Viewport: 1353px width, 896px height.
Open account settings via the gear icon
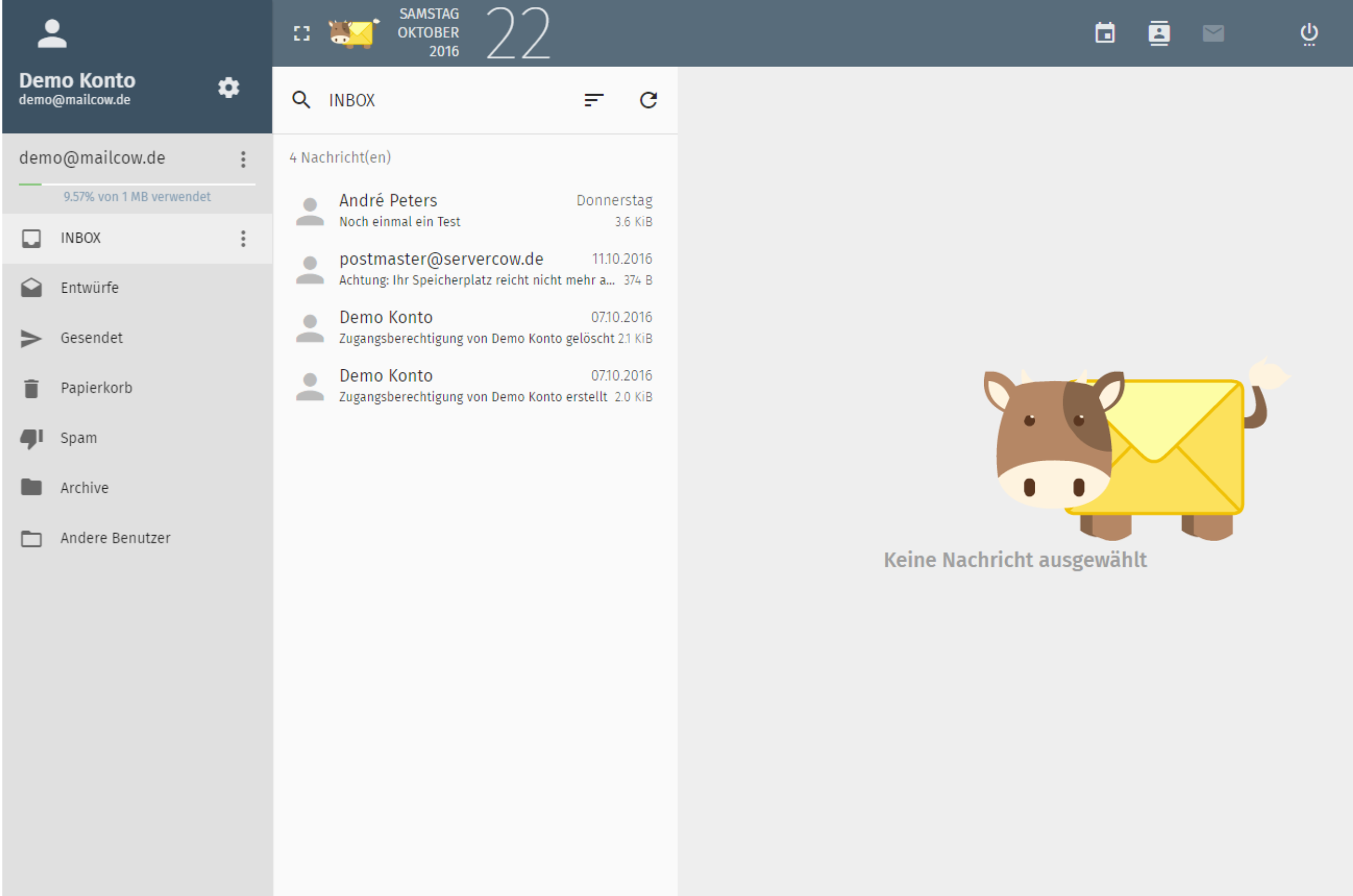tap(228, 87)
